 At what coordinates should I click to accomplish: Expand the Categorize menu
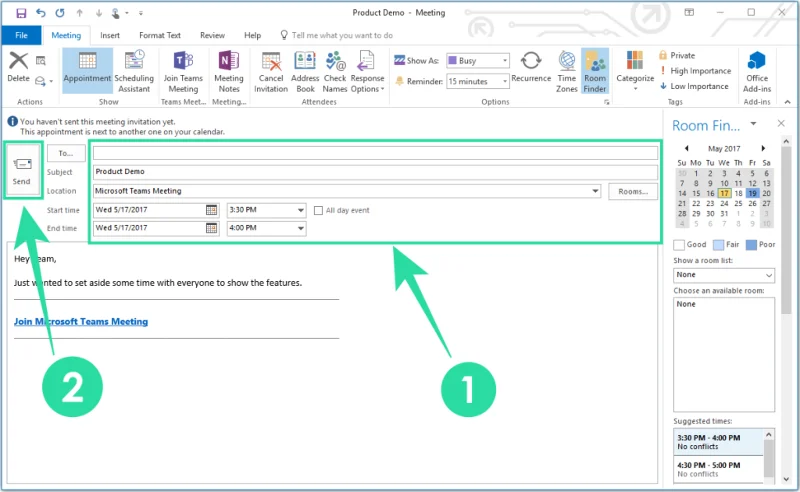tap(635, 70)
